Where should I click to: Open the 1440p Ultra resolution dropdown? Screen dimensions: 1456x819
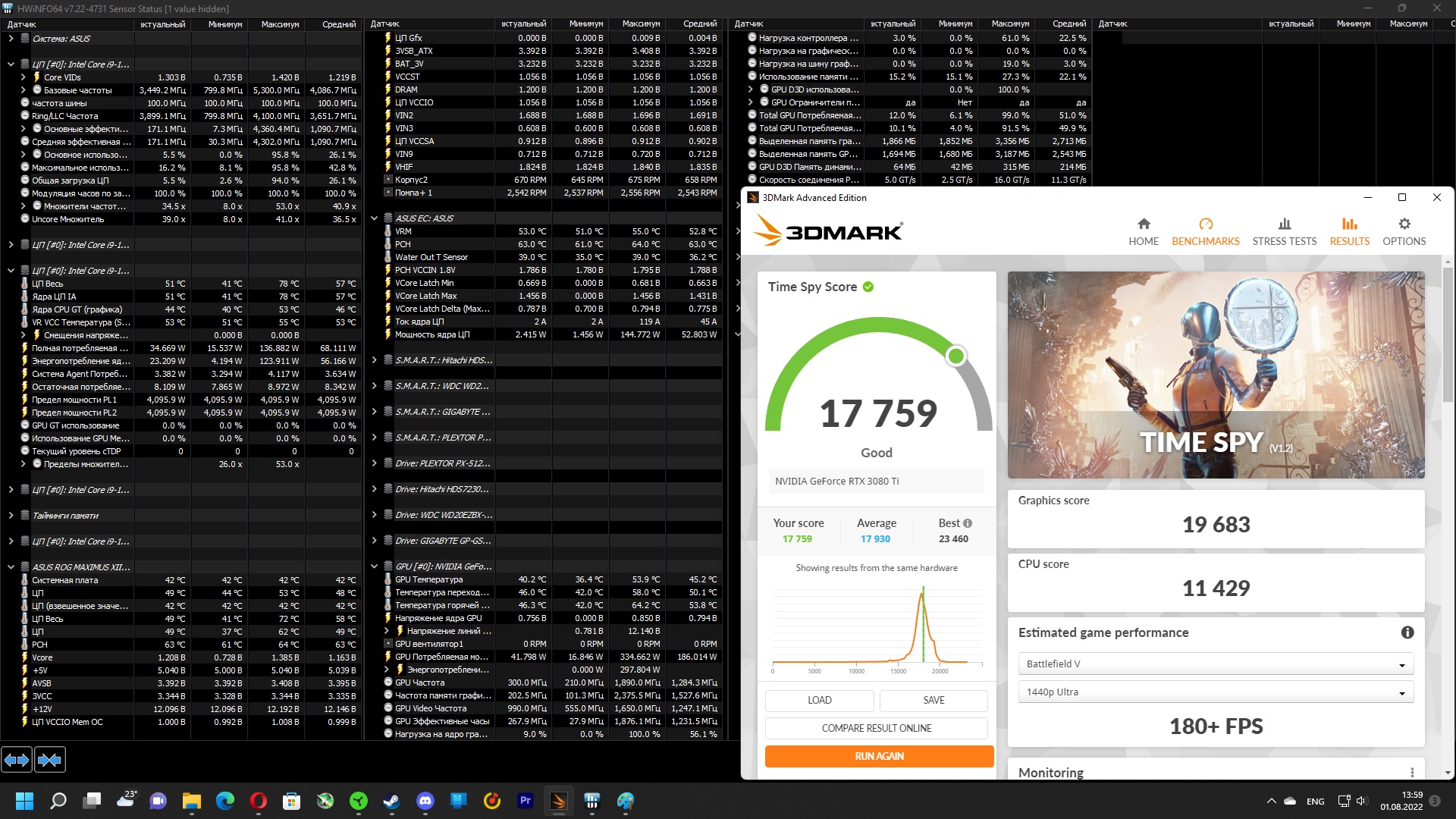(1215, 692)
